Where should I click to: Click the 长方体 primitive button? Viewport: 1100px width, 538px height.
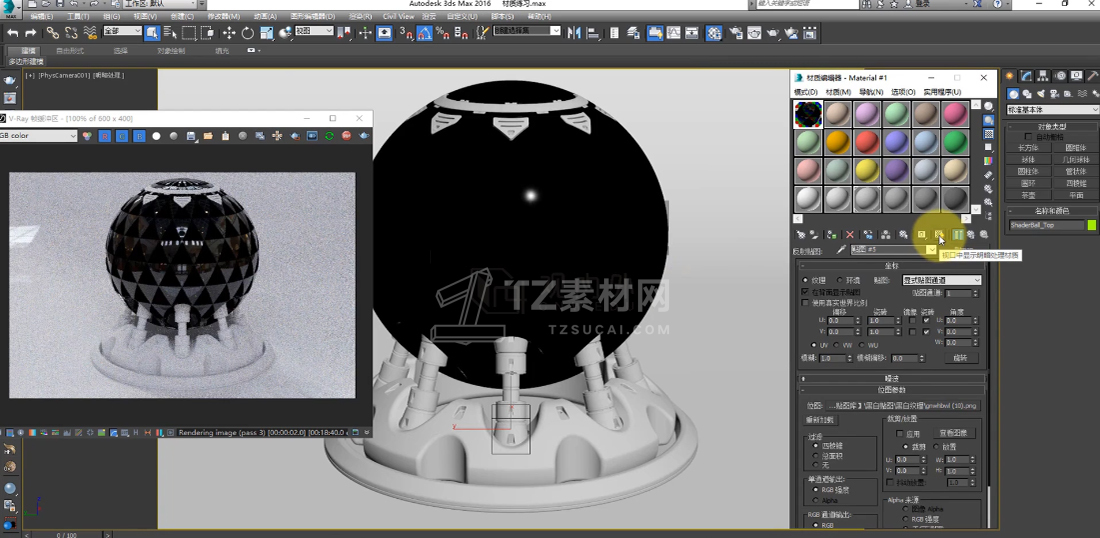coord(1028,148)
